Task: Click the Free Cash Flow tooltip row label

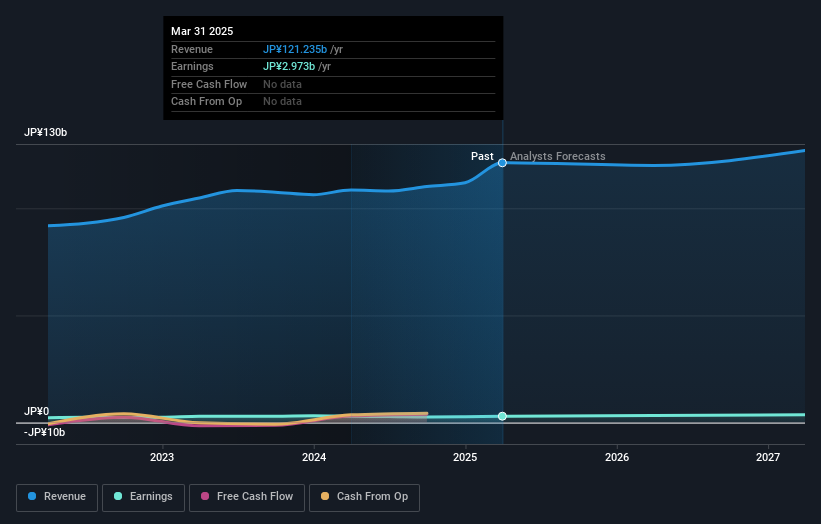Action: (x=209, y=84)
